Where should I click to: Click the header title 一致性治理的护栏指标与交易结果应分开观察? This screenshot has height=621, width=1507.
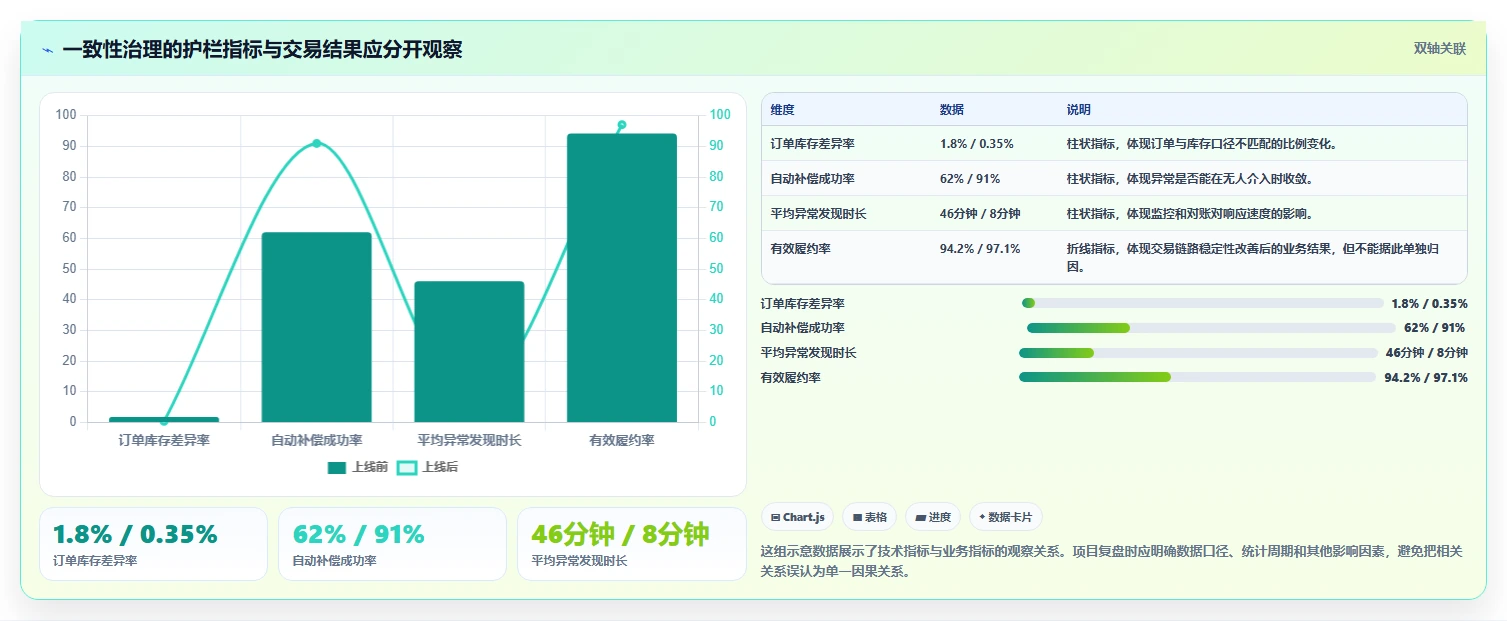pyautogui.click(x=262, y=50)
